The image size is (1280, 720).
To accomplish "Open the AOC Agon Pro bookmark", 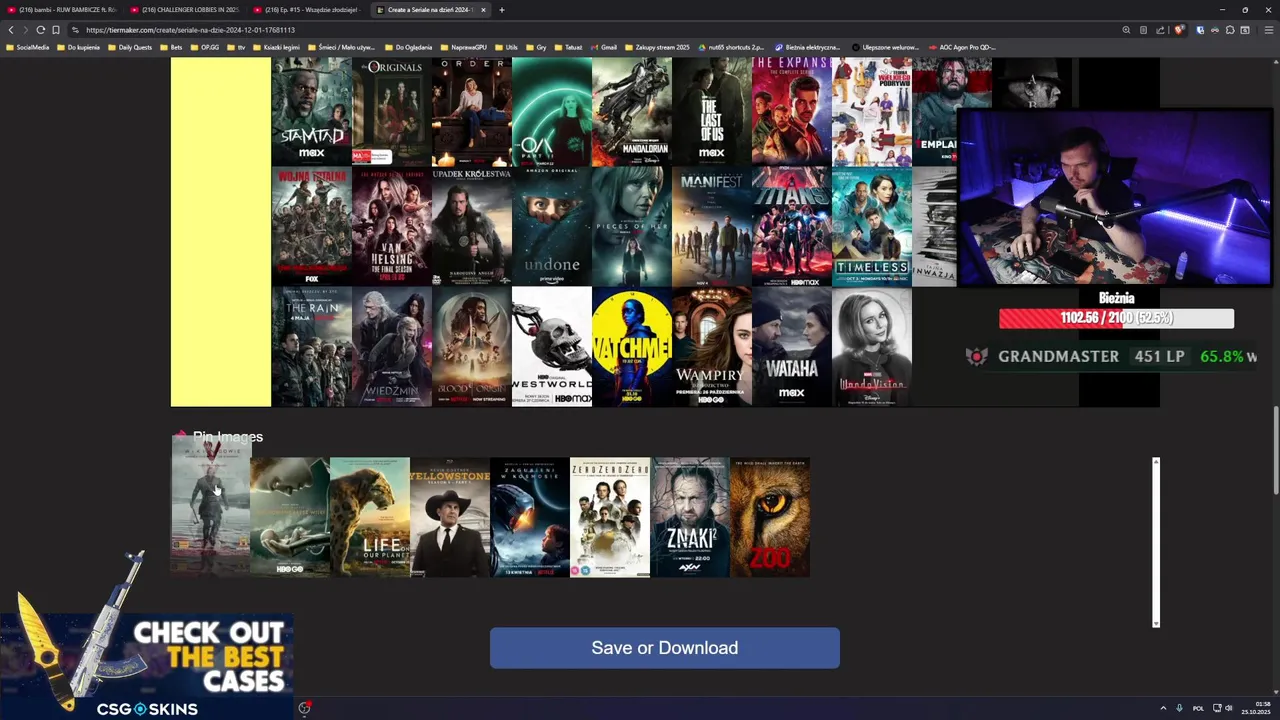I will [962, 47].
